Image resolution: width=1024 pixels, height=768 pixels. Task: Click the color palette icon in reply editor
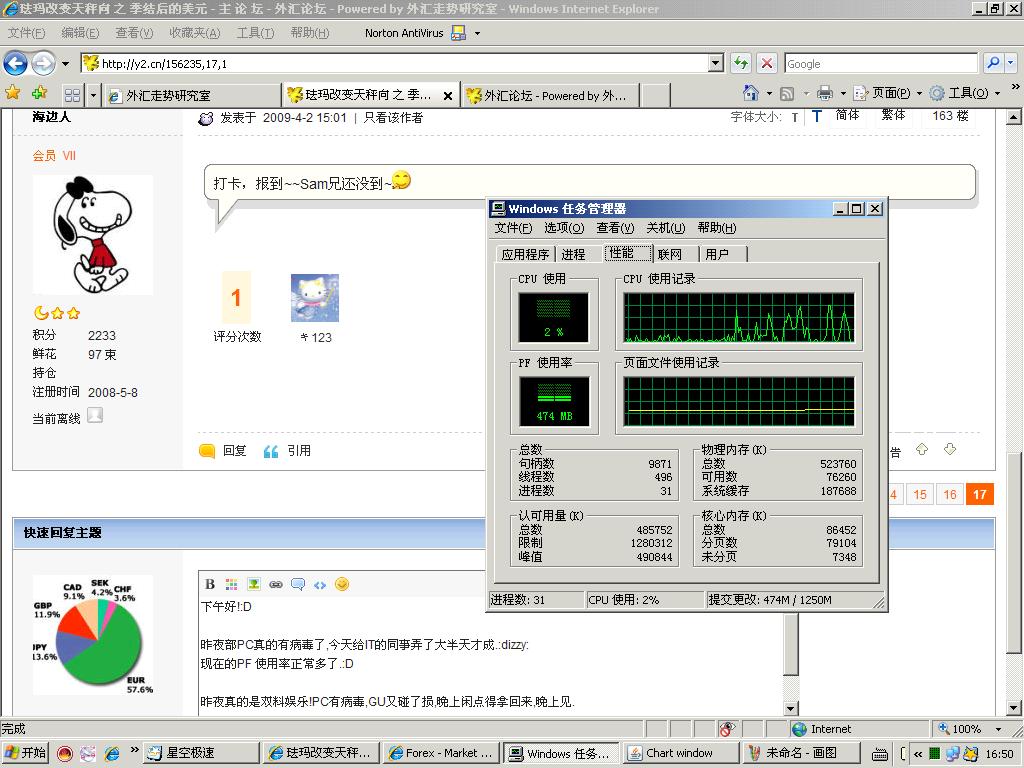231,584
